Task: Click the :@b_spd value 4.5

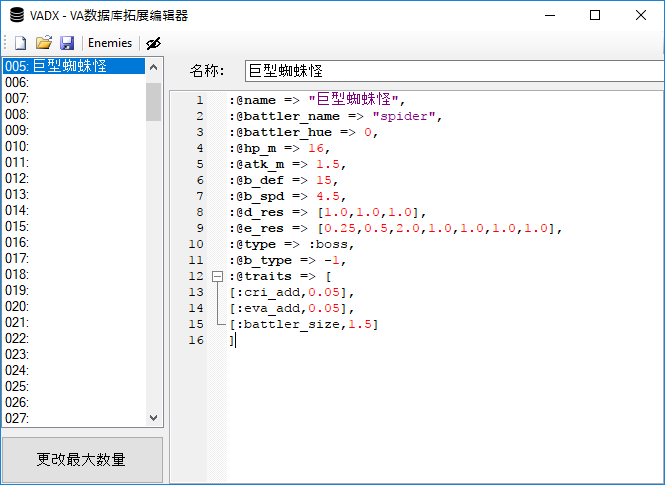Action: coord(328,196)
